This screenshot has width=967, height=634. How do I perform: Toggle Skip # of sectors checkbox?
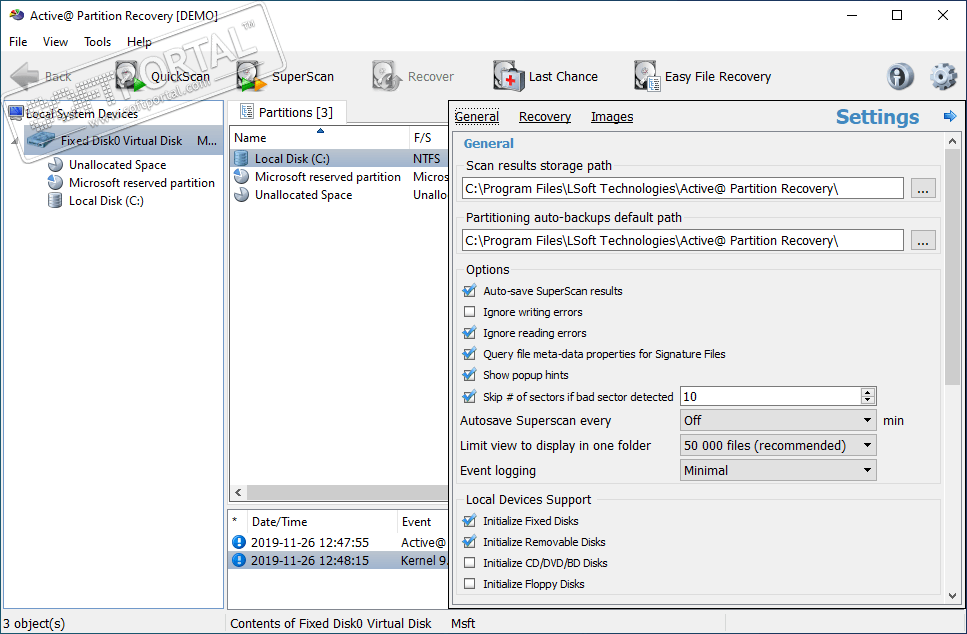(469, 396)
